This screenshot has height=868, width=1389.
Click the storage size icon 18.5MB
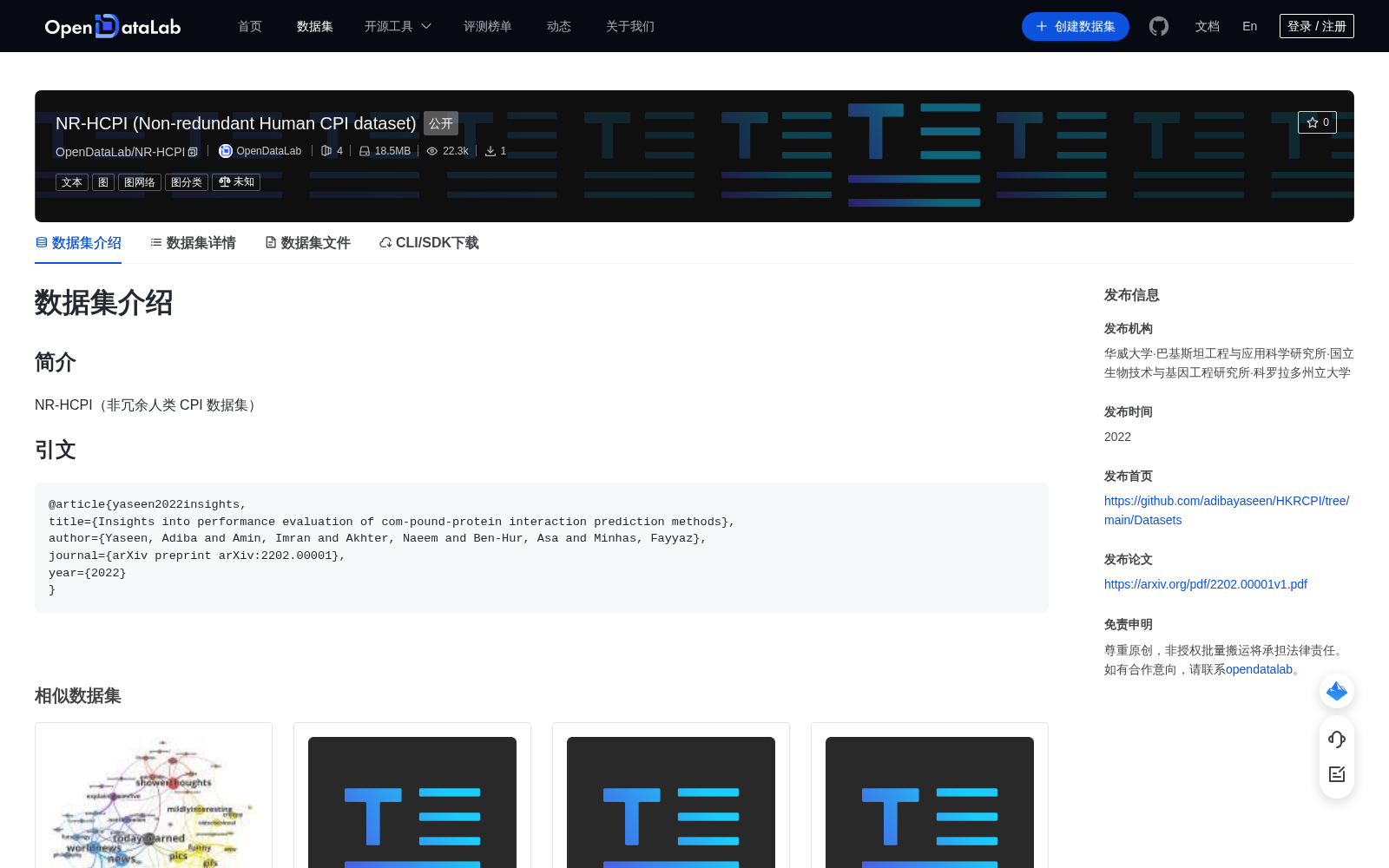pyautogui.click(x=365, y=151)
